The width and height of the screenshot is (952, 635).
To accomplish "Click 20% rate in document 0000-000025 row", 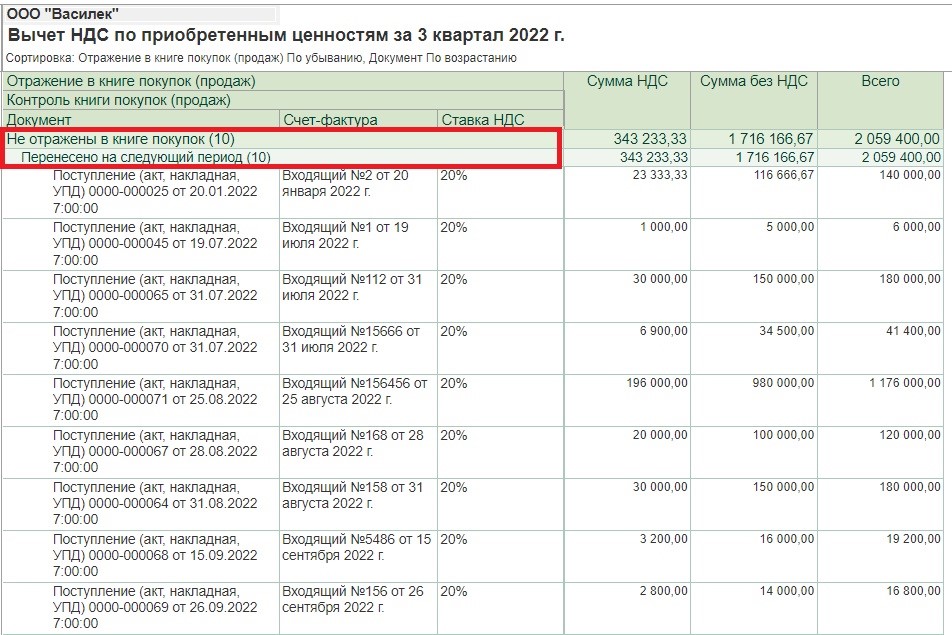I will [x=454, y=175].
